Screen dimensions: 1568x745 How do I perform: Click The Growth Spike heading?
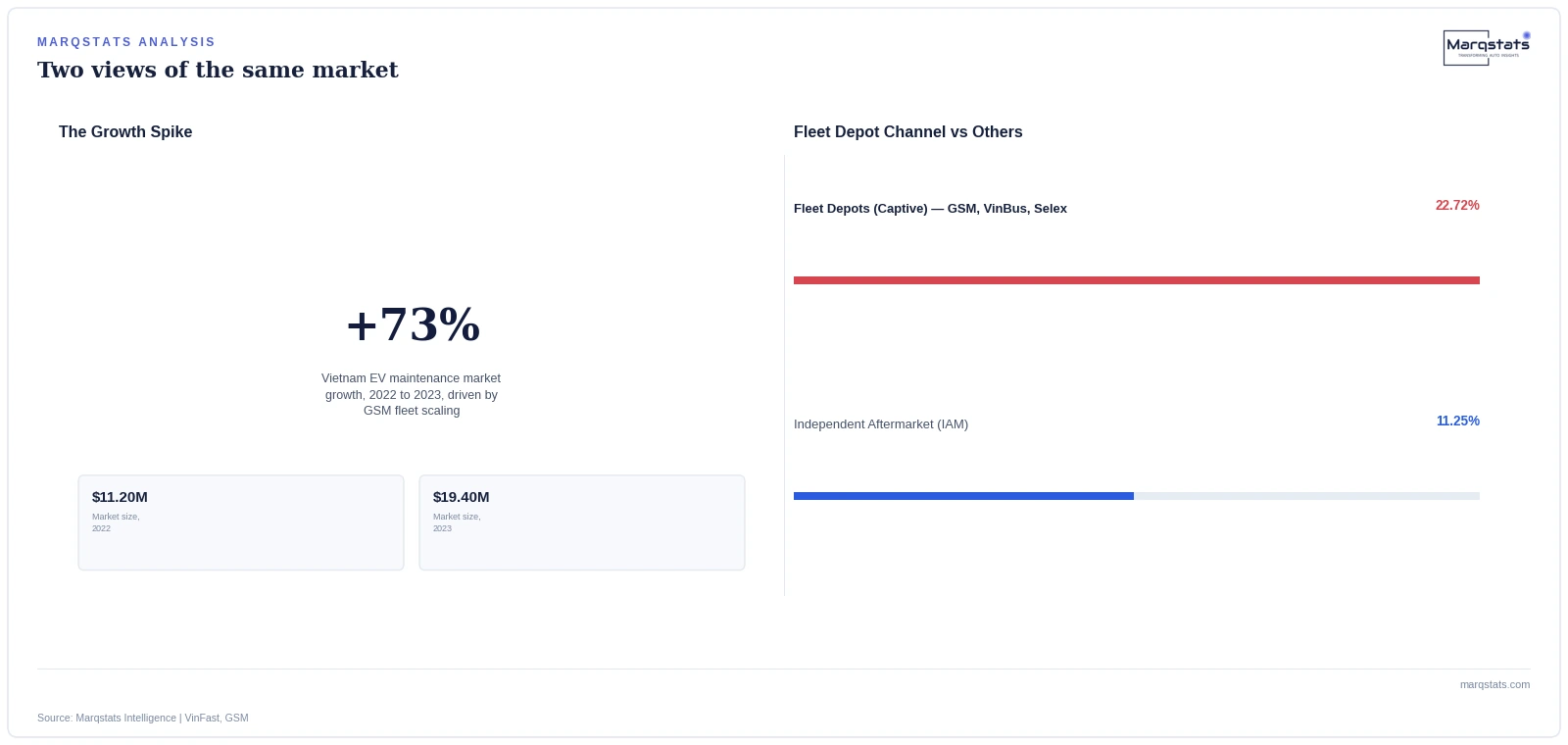[x=125, y=132]
